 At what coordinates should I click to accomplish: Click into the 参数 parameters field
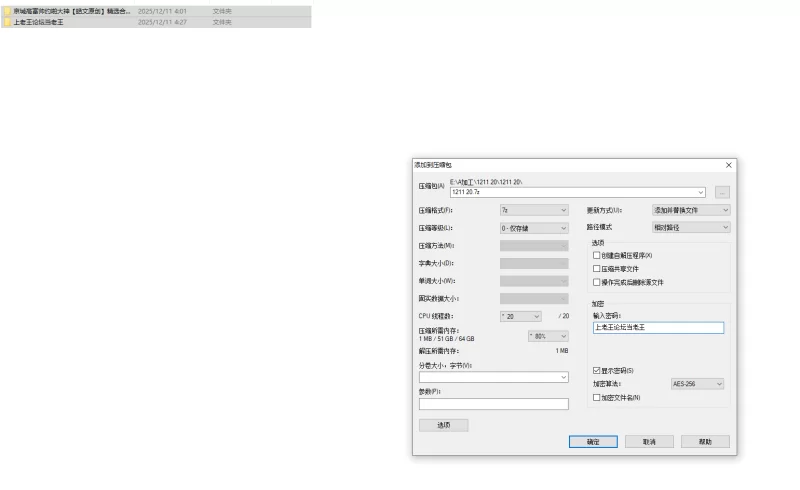[x=493, y=404]
